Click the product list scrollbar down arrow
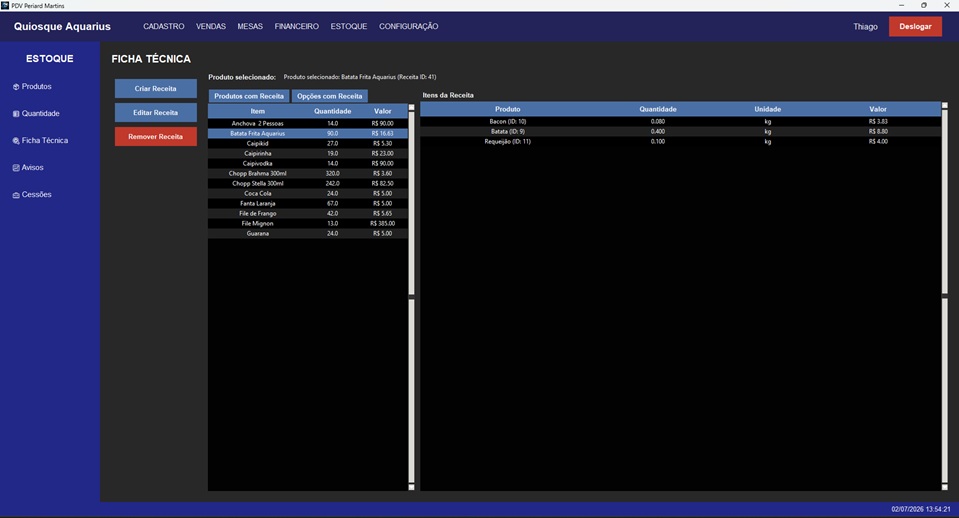The image size is (959, 518). click(x=412, y=487)
